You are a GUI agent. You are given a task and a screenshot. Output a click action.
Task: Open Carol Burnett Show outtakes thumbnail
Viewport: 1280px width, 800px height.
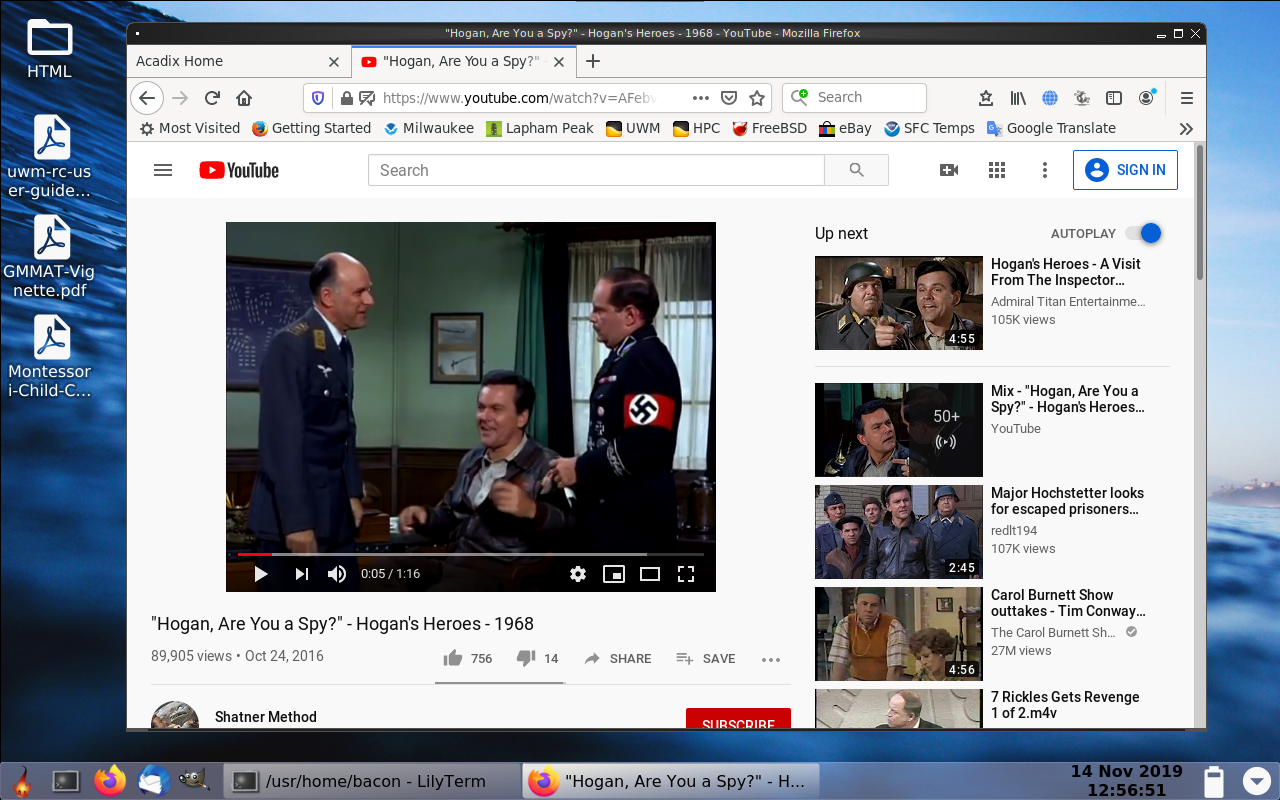click(x=899, y=634)
